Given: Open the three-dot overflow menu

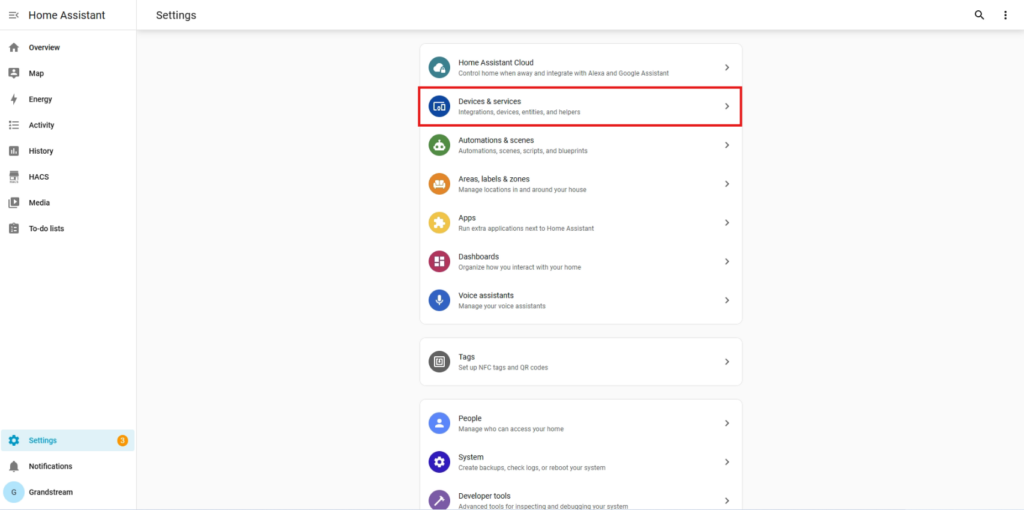Looking at the screenshot, I should pyautogui.click(x=1005, y=15).
